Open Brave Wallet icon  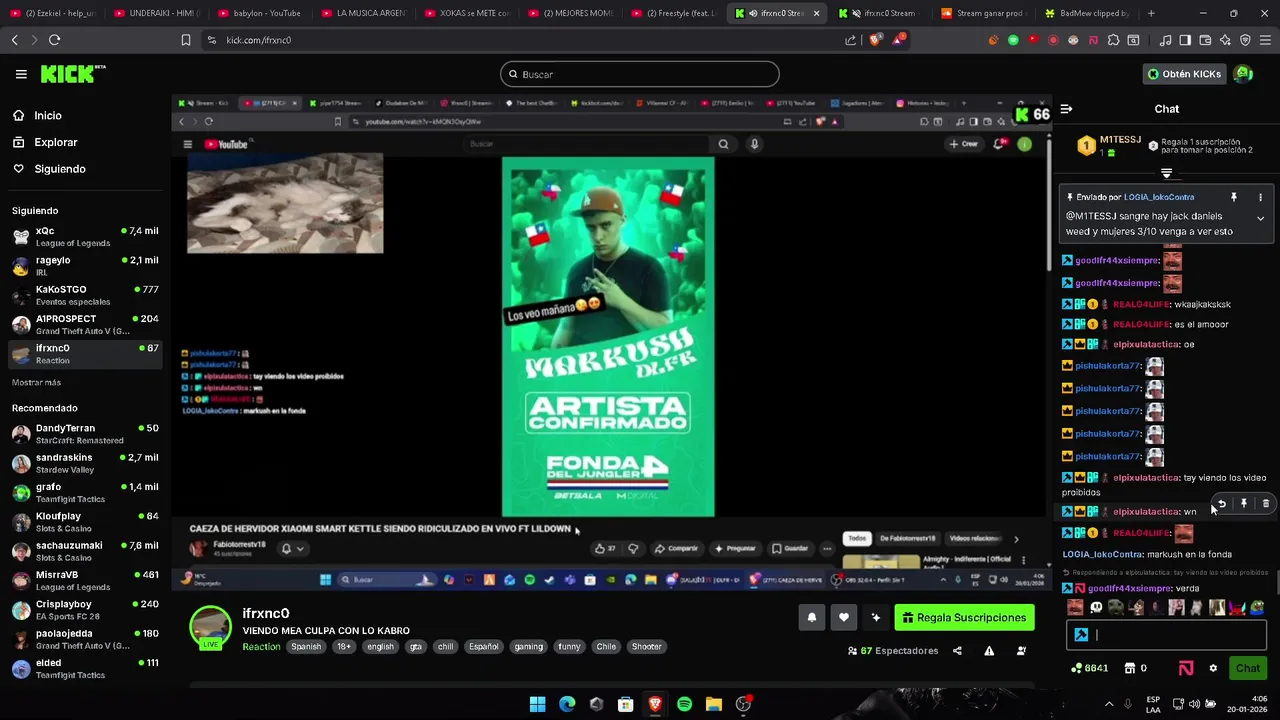point(1205,40)
